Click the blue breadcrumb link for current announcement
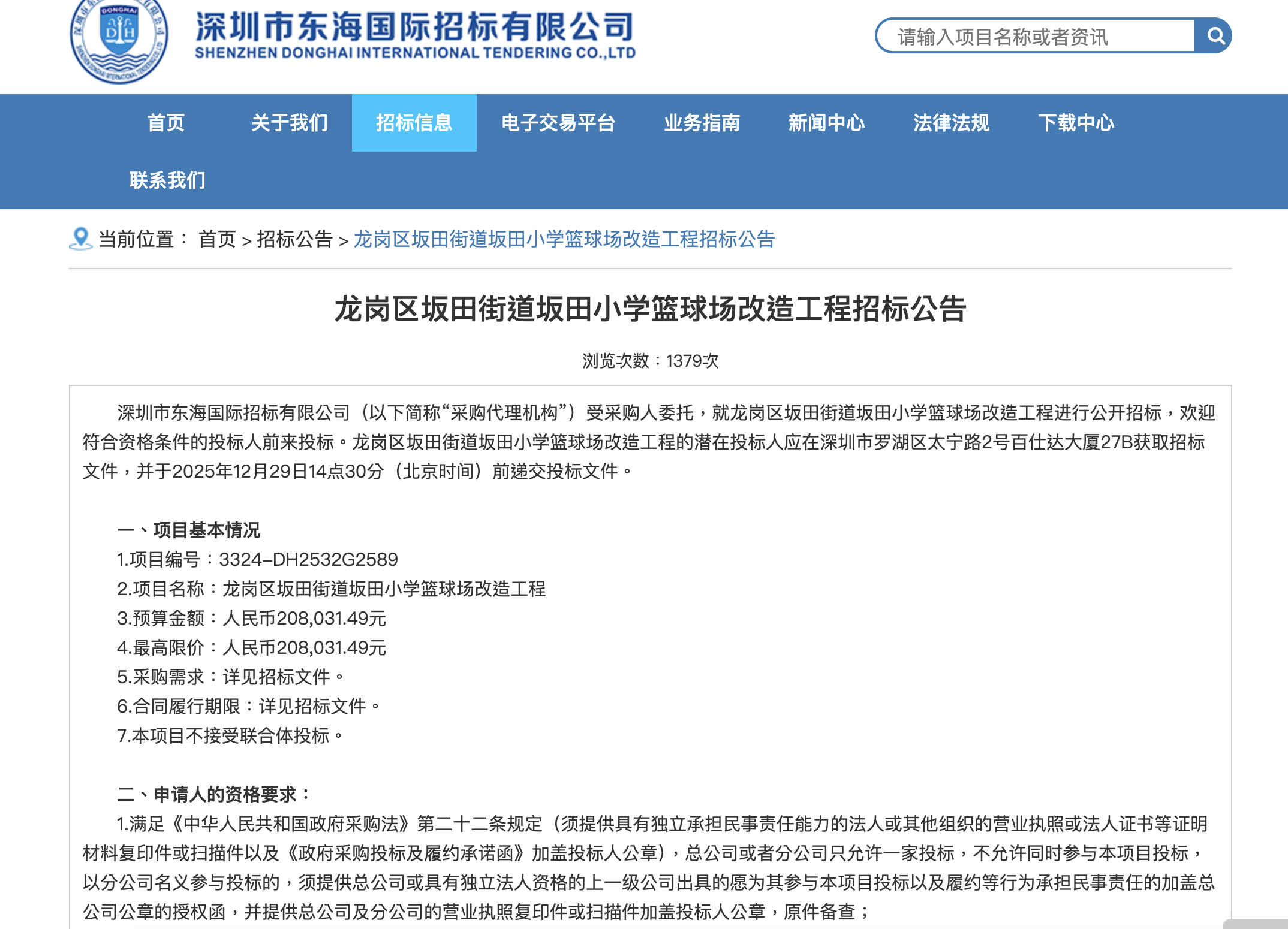The height and width of the screenshot is (929, 1288). click(564, 239)
